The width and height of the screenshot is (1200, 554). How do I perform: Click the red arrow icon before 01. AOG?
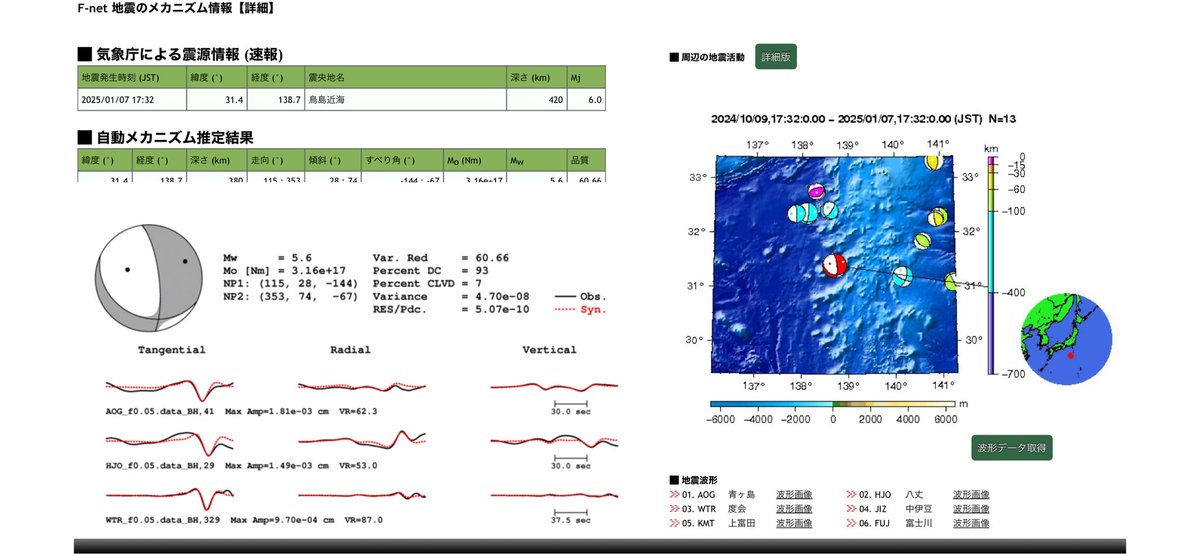pyautogui.click(x=674, y=494)
